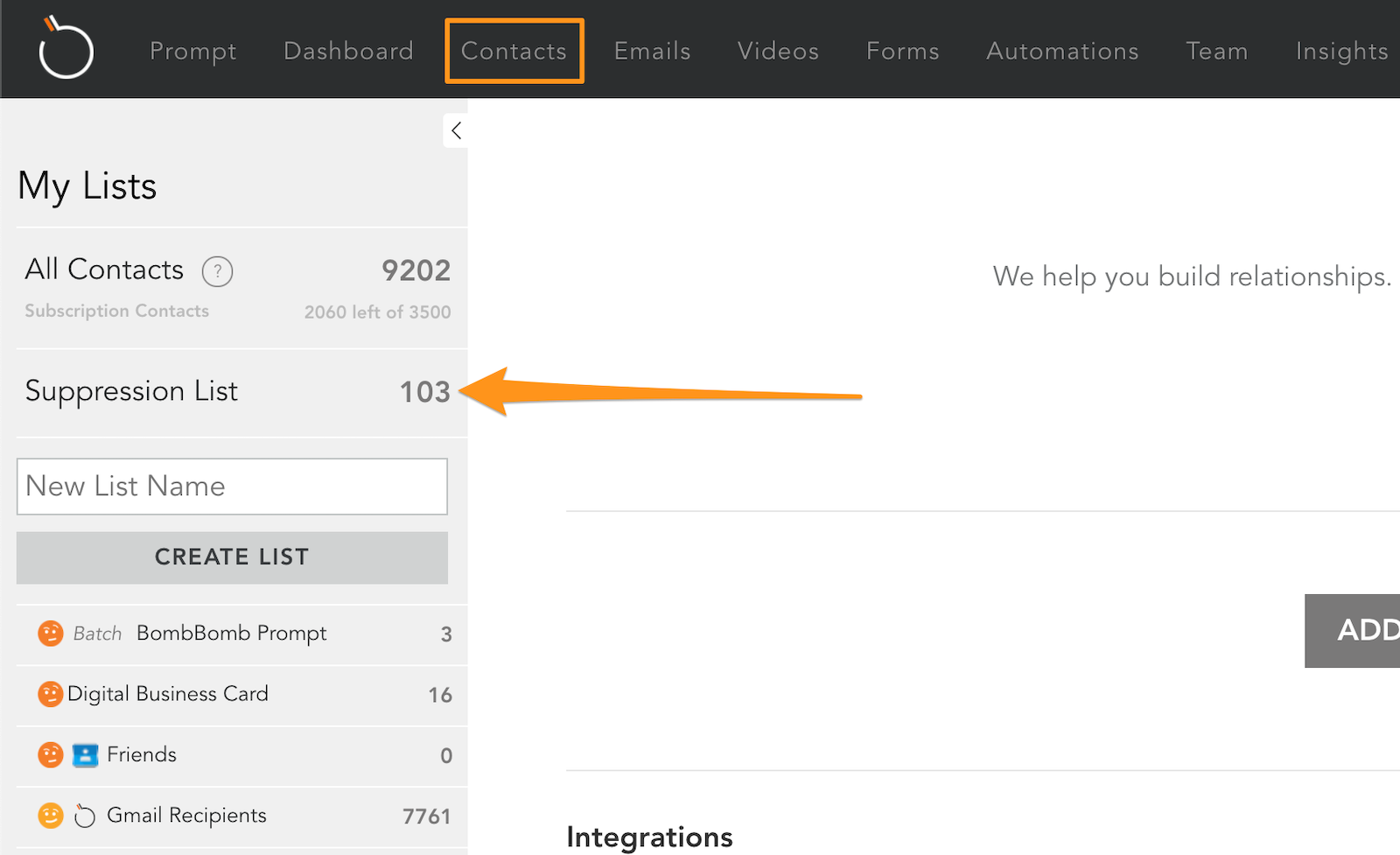The width and height of the screenshot is (1400, 855).
Task: Click the 103 suppression count
Action: click(424, 392)
